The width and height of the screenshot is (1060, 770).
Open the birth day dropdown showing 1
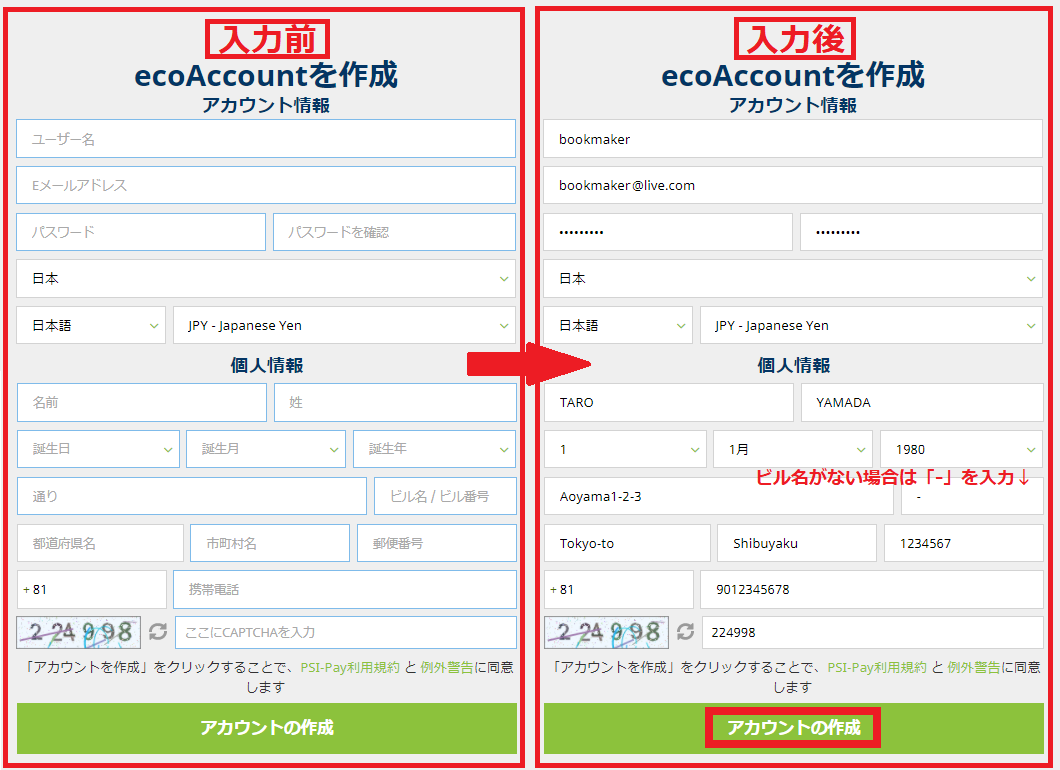click(x=625, y=449)
